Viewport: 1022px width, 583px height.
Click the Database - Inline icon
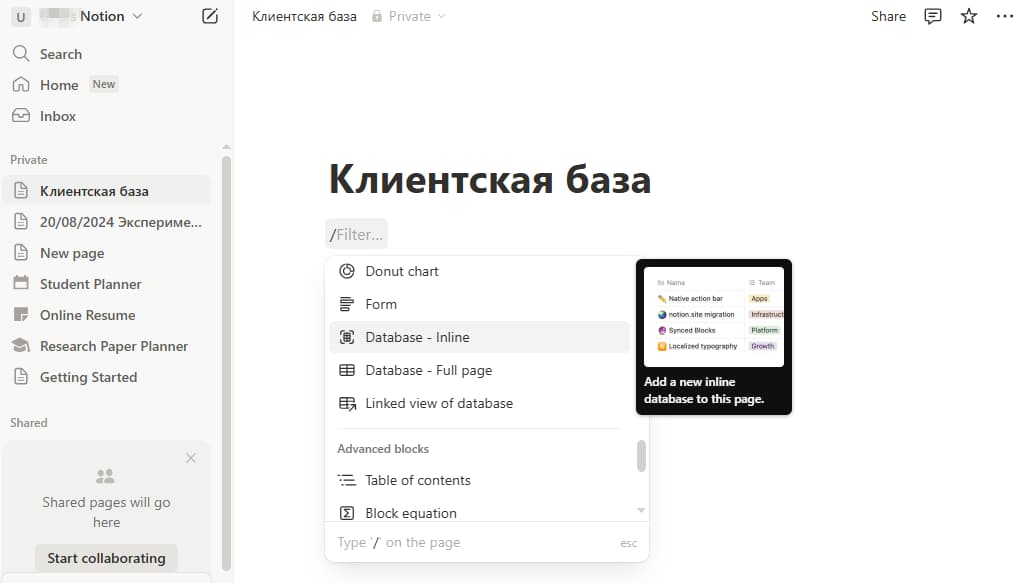point(347,337)
